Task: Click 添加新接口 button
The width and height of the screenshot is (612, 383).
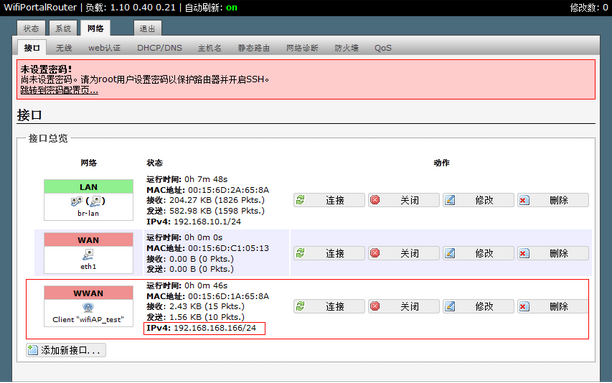Action: click(x=66, y=350)
